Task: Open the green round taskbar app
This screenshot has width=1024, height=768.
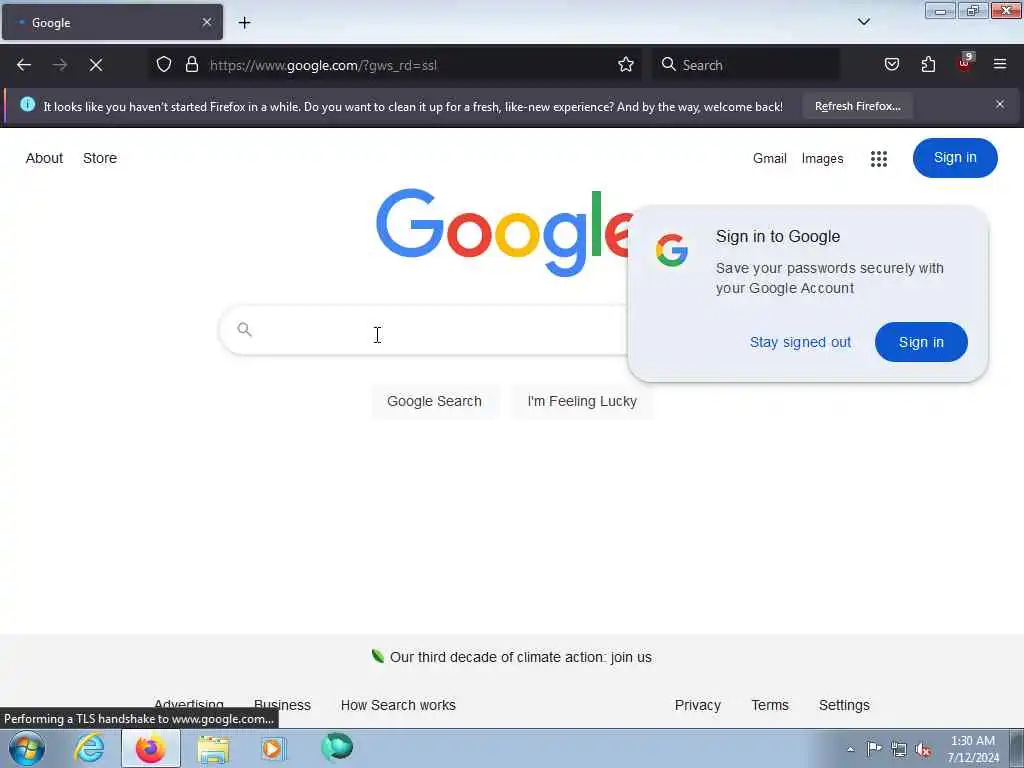Action: (x=337, y=747)
